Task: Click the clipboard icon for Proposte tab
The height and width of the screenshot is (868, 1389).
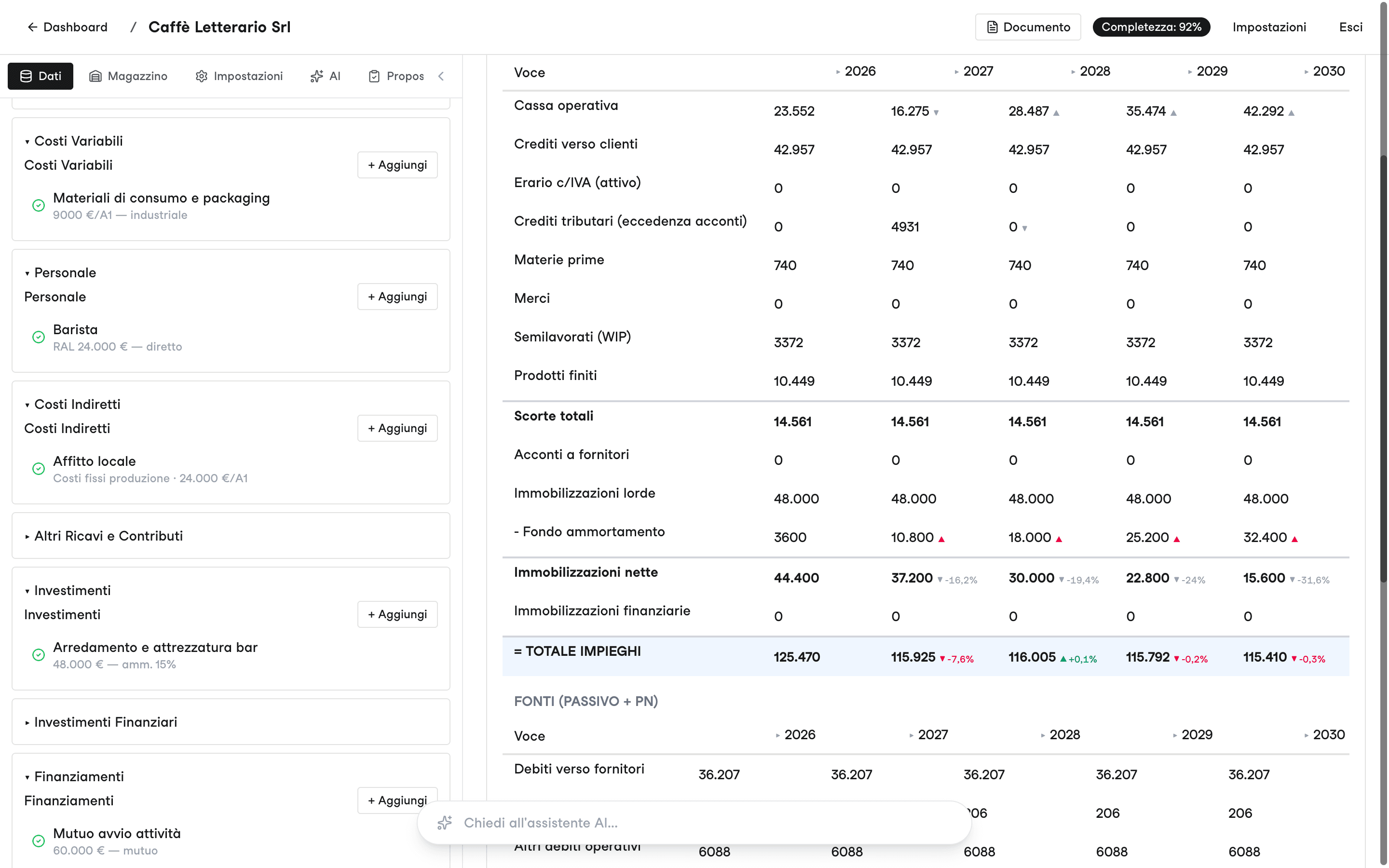Action: tap(374, 76)
